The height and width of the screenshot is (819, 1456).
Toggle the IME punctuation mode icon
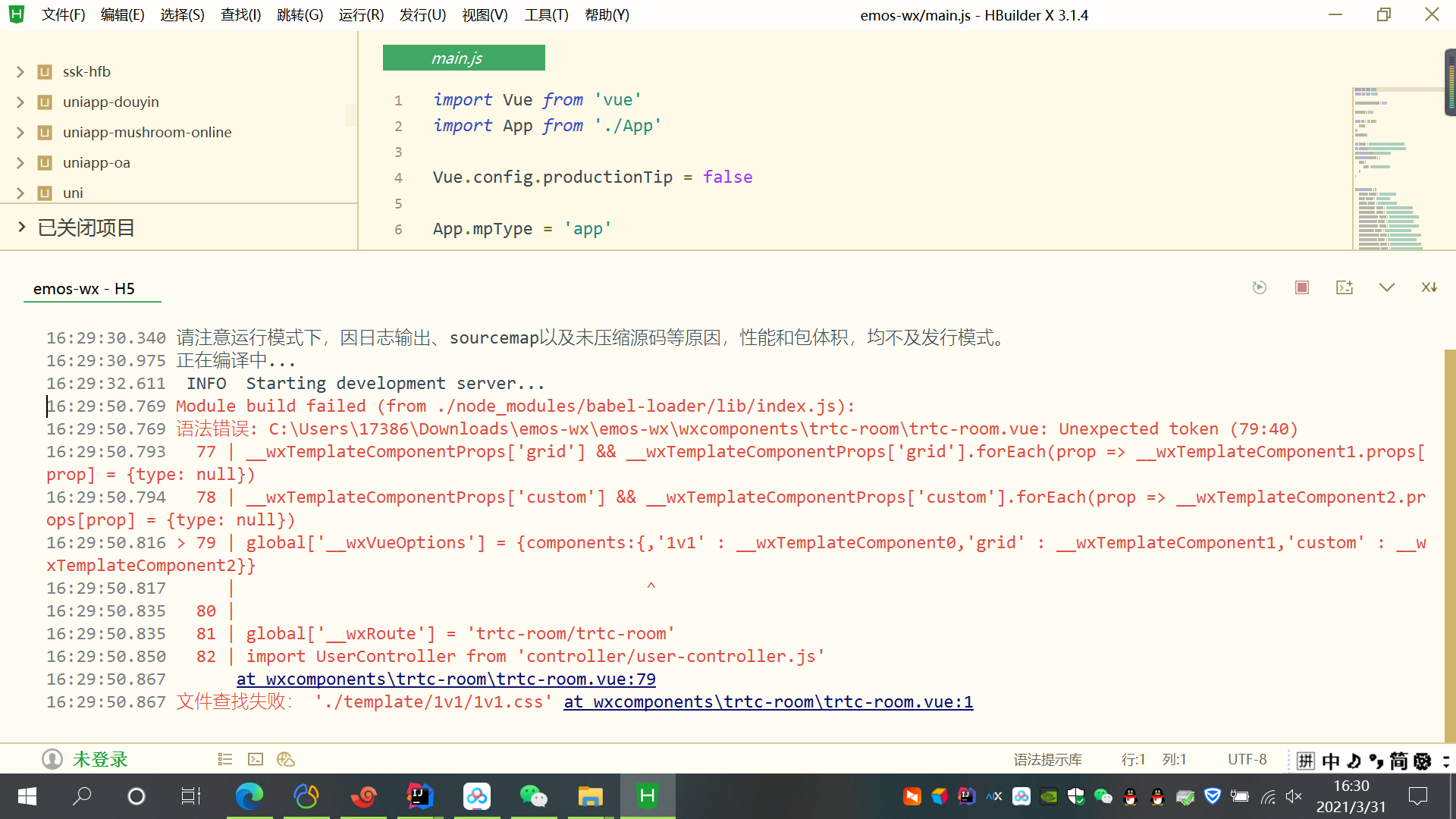(x=1376, y=761)
